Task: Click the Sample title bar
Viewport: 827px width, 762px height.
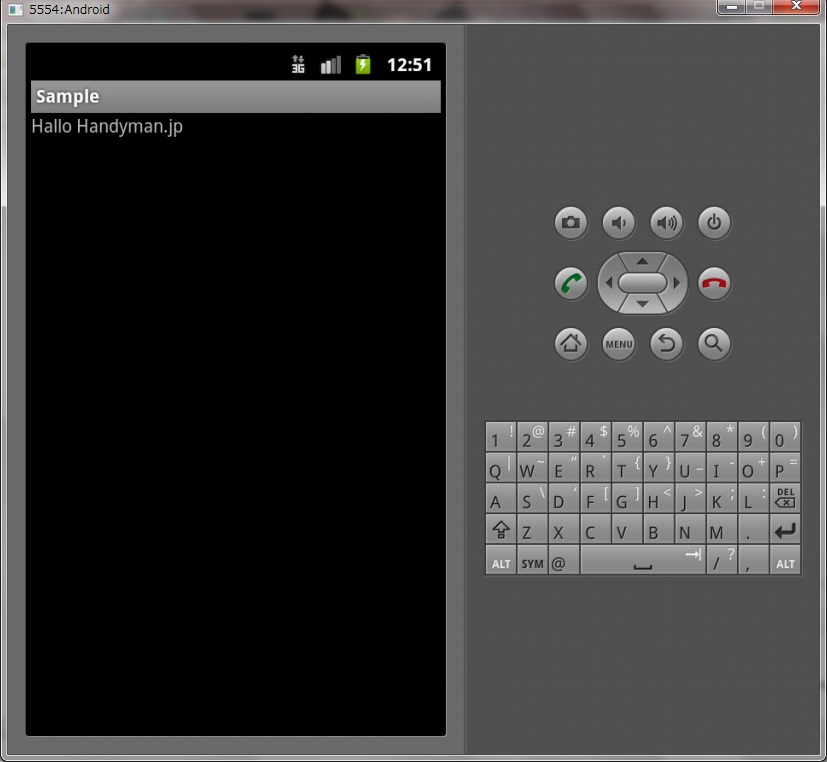Action: (x=236, y=97)
